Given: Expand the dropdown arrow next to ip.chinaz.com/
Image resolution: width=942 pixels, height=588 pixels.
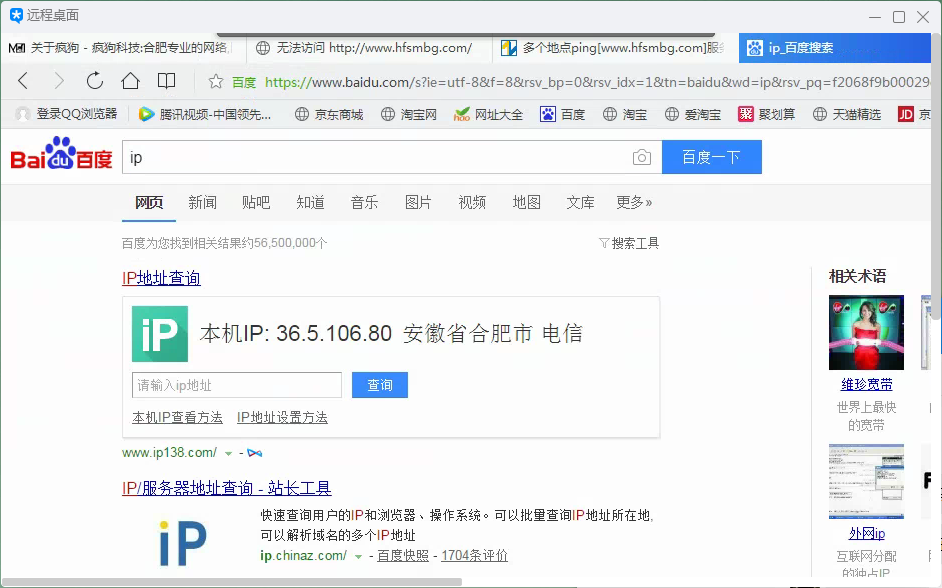Looking at the screenshot, I should point(358,557).
